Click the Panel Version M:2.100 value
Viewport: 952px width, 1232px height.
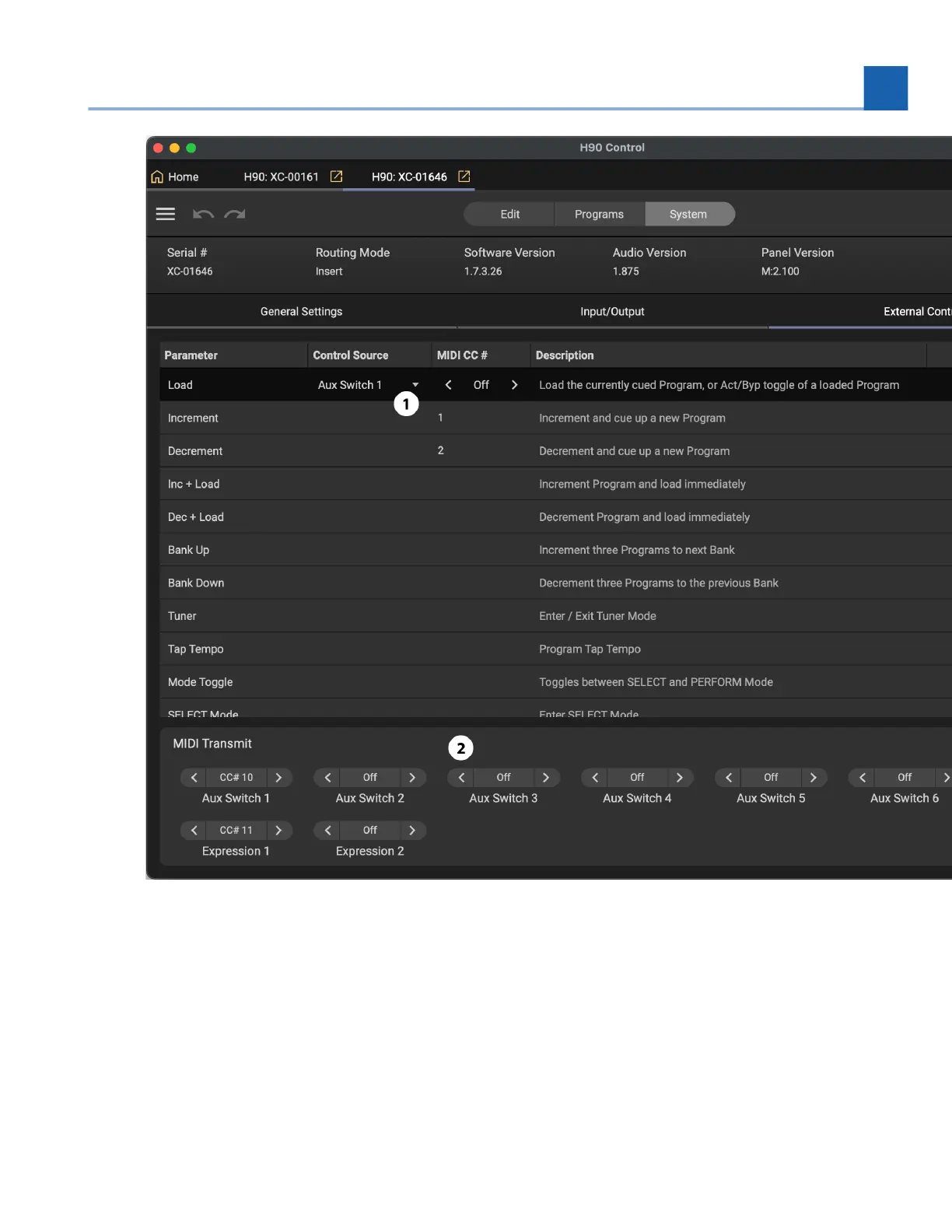pos(780,271)
